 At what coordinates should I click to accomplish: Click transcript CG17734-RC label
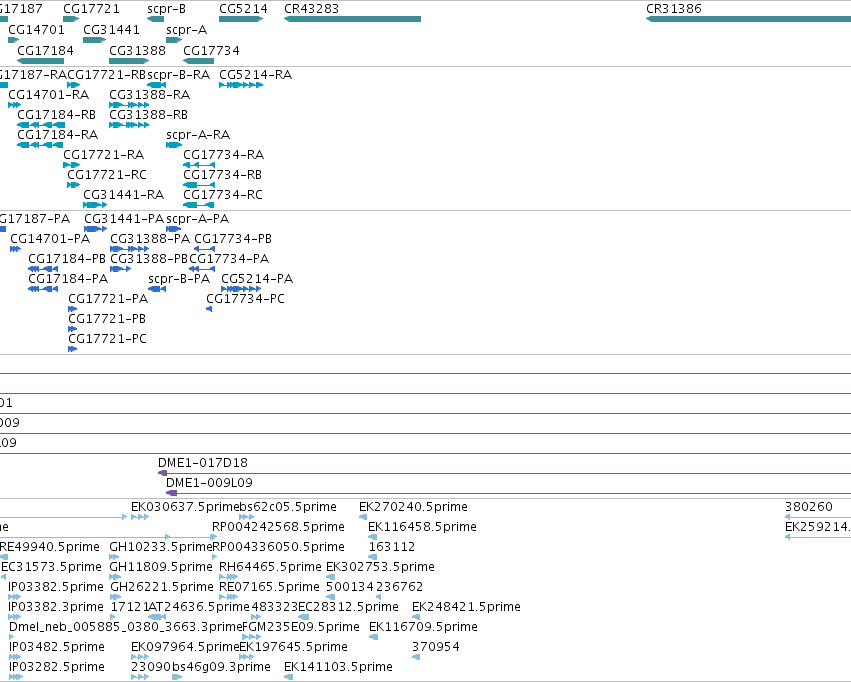tap(223, 194)
